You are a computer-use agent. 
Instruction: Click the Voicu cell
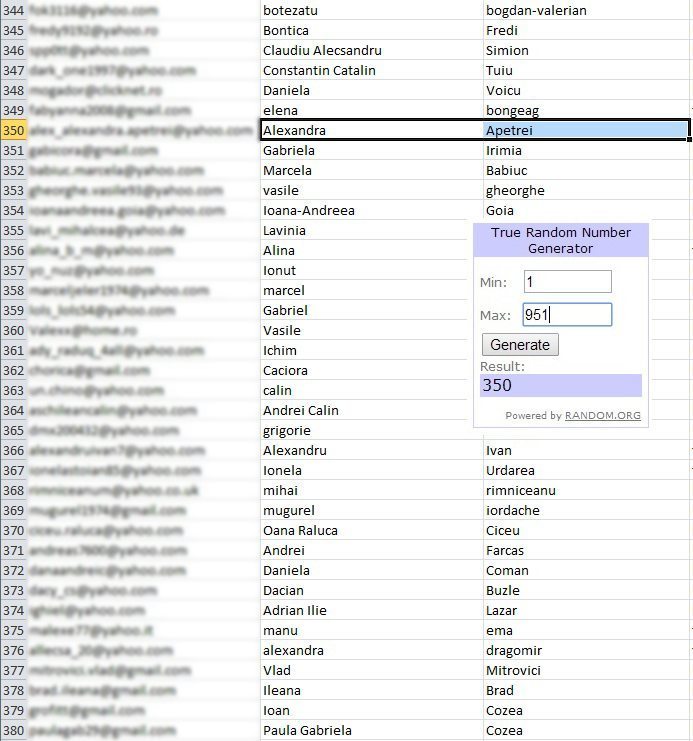point(586,90)
